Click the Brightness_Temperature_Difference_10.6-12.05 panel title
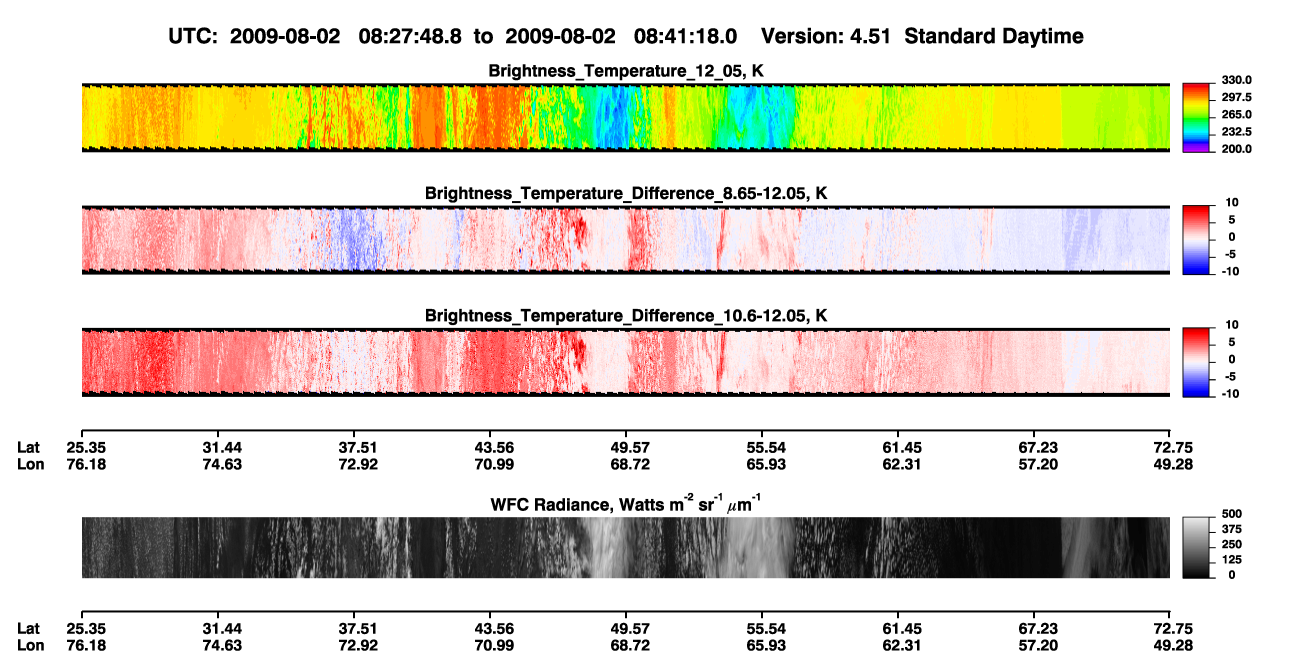 click(x=626, y=316)
